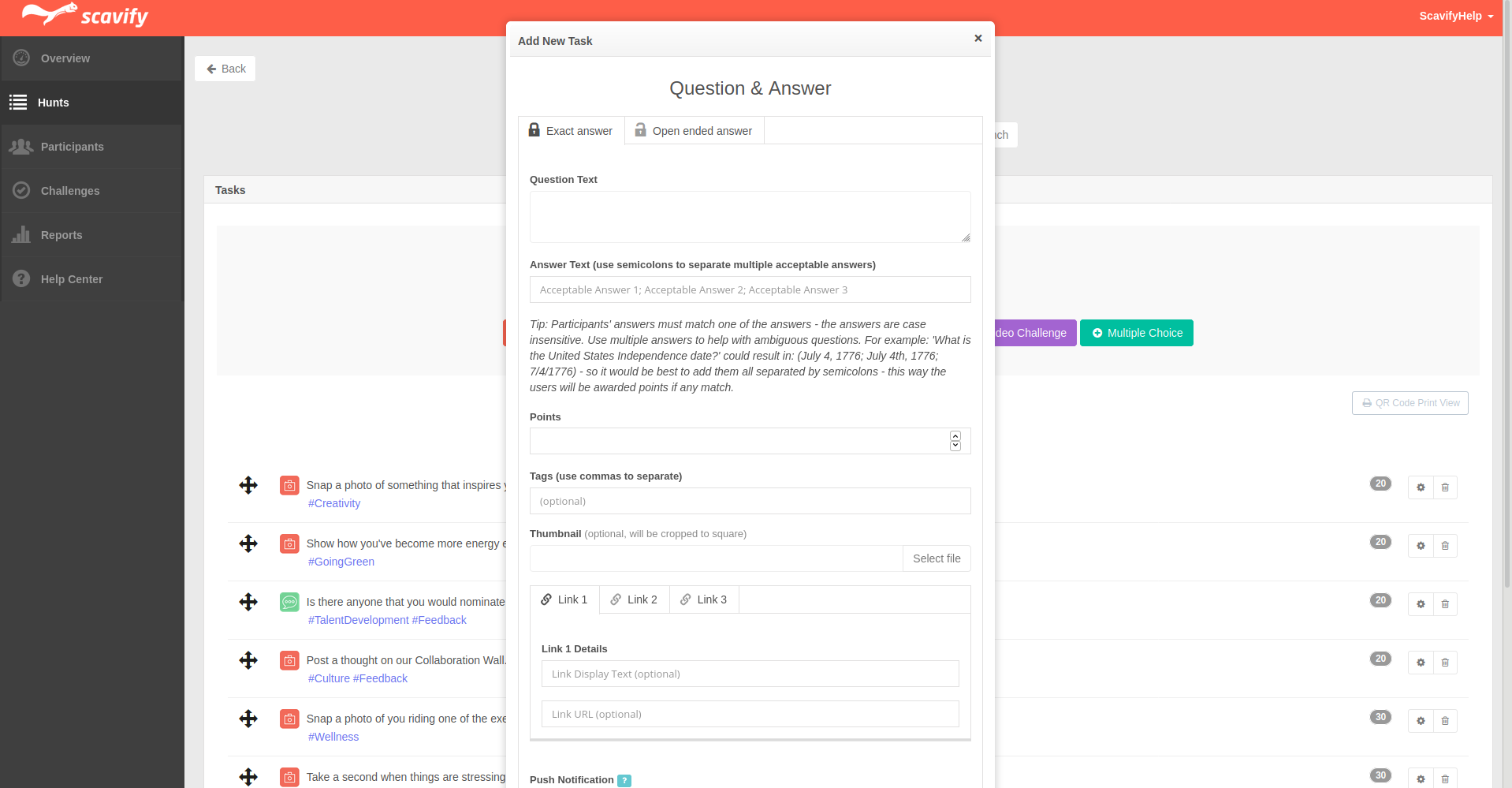Open the #Culture #Feedback tag link

(x=358, y=678)
